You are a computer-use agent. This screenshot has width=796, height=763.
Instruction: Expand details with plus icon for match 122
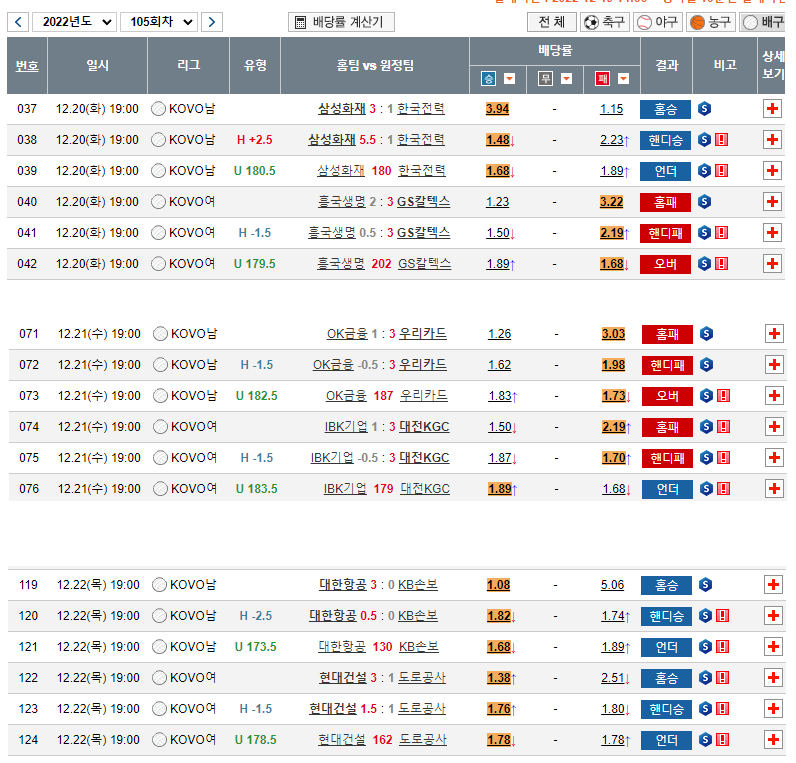(x=772, y=678)
